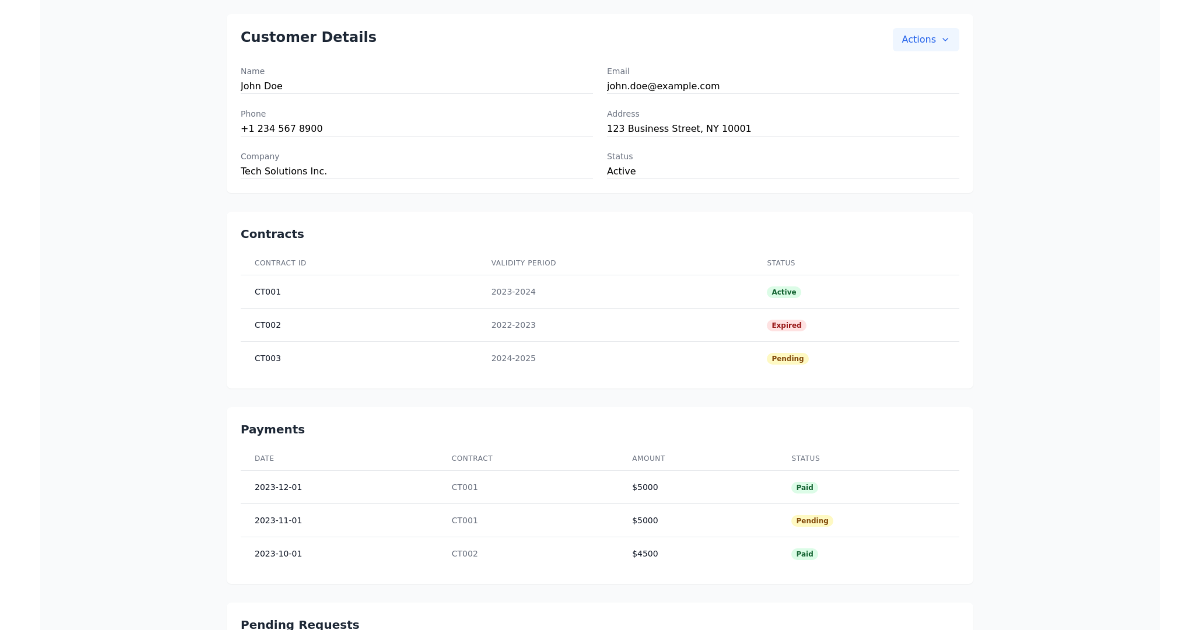Click the Active status in Customer Details
The width and height of the screenshot is (1200, 630).
coord(621,170)
